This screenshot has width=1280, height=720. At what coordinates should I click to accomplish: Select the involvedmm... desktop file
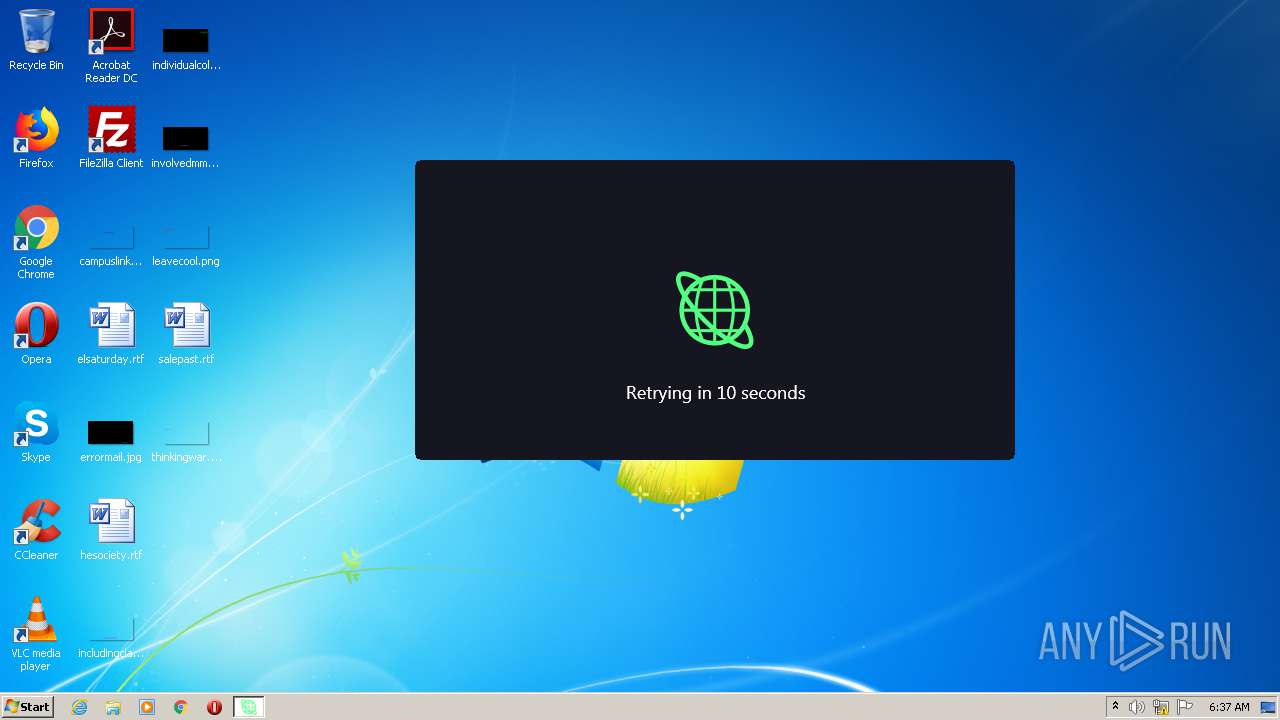[x=186, y=146]
